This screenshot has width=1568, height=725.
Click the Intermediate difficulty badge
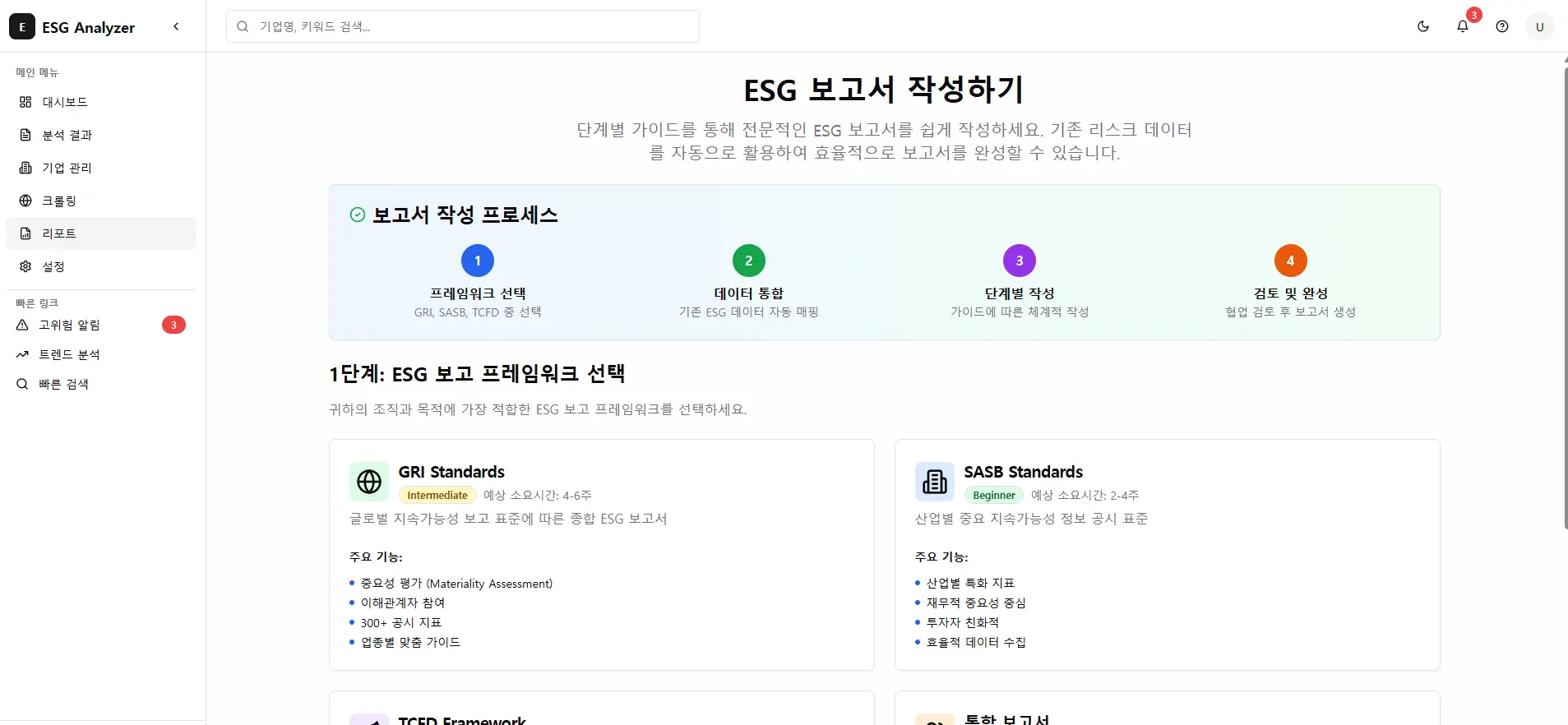point(437,495)
